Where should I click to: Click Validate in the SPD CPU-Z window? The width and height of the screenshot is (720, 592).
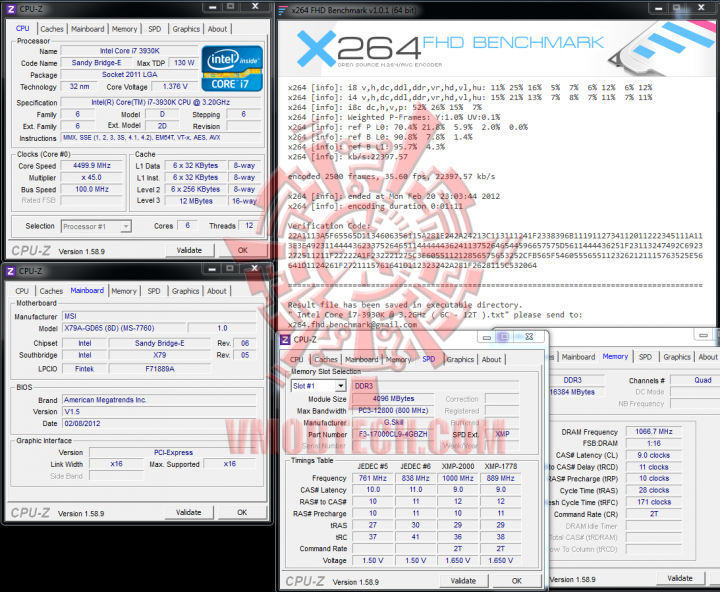click(x=463, y=581)
